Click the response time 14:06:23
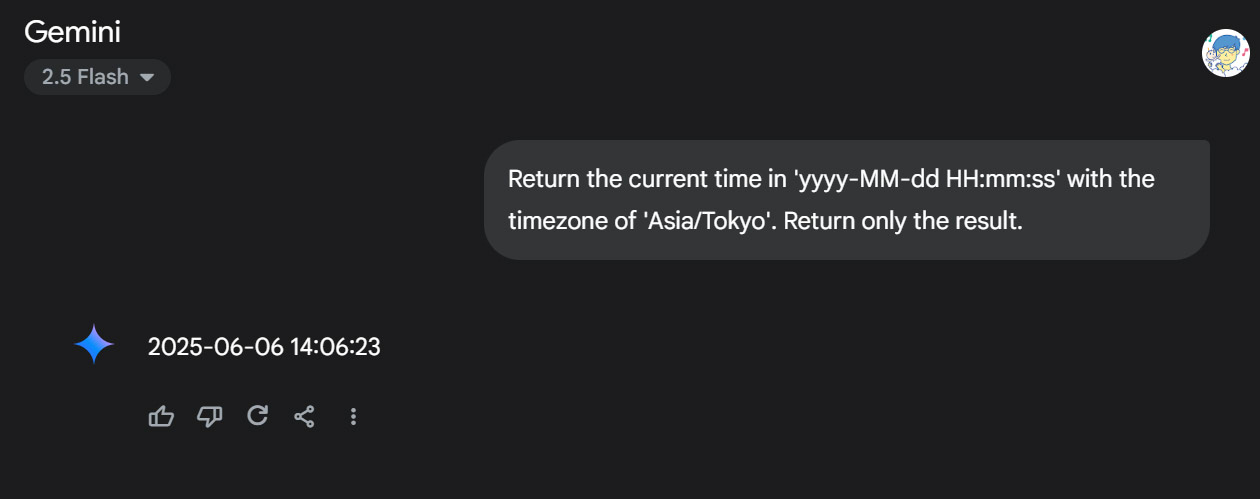Viewport: 1260px width, 499px height. tap(335, 347)
